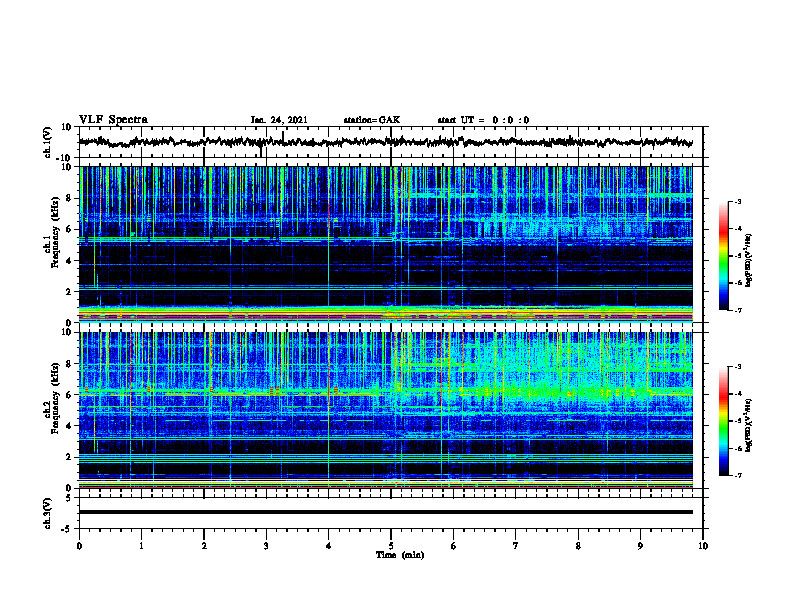Click the time axis tick label "4"
The height and width of the screenshot is (612, 792).
click(x=329, y=546)
